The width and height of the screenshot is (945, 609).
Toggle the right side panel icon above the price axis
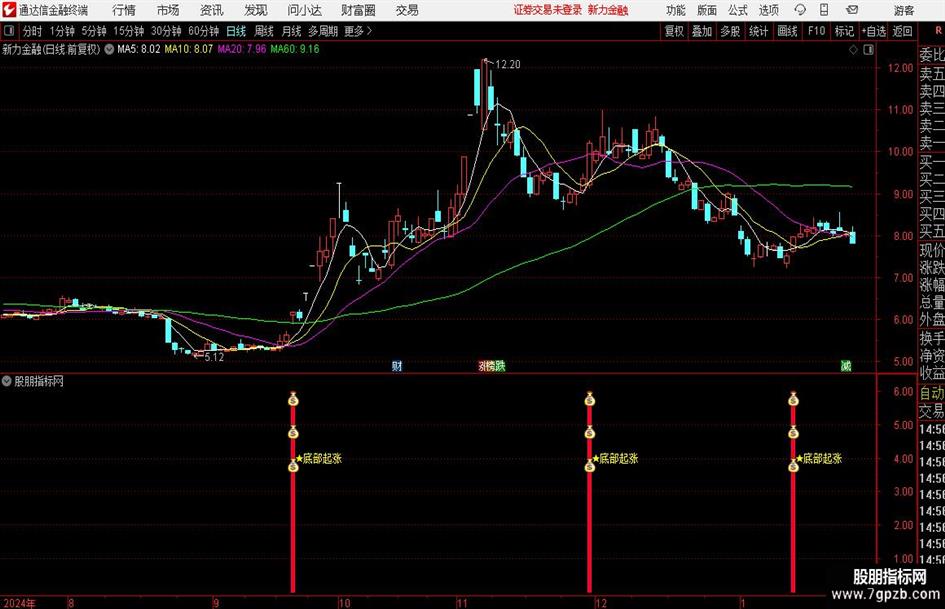click(868, 50)
